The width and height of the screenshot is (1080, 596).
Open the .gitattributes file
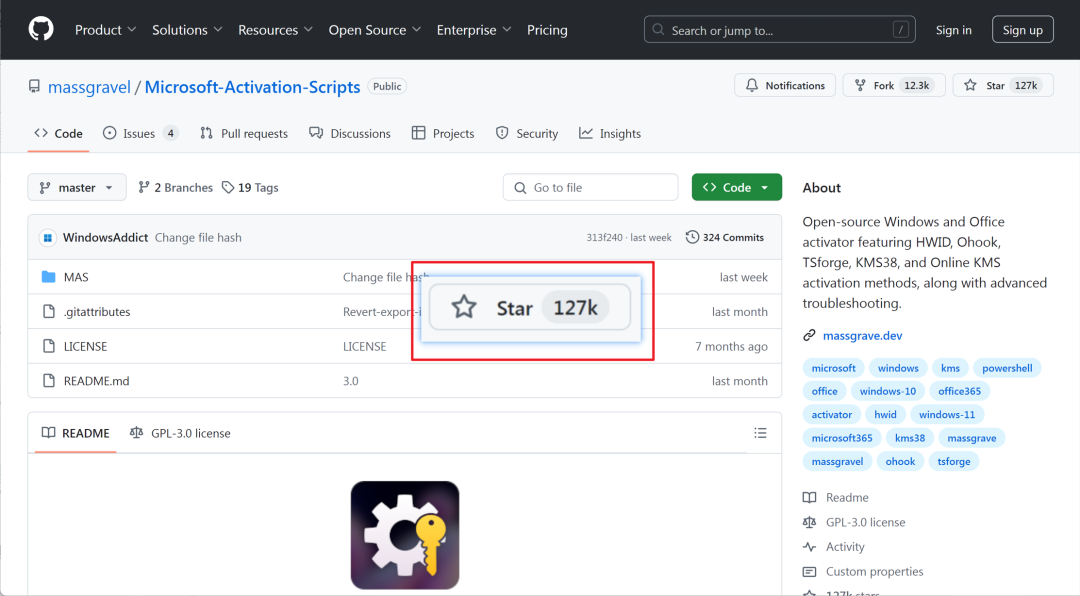point(97,311)
